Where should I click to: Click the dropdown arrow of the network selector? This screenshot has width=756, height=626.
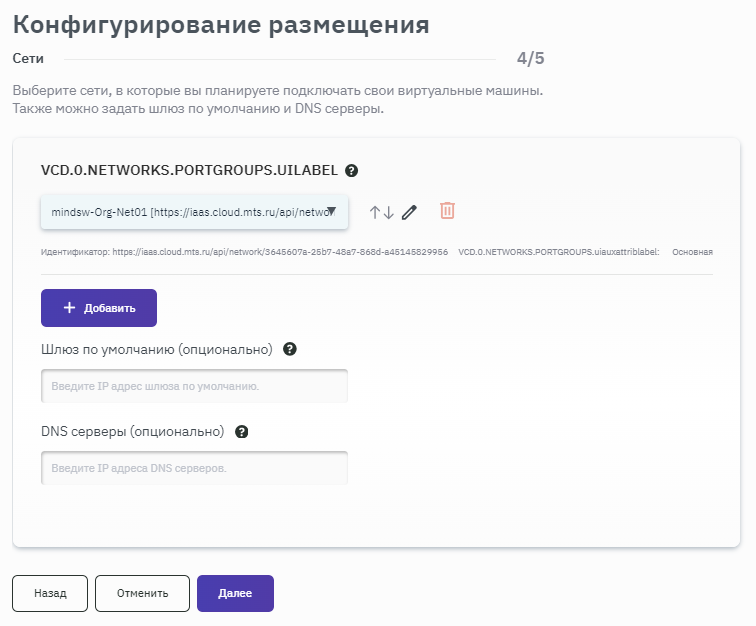[x=332, y=211]
